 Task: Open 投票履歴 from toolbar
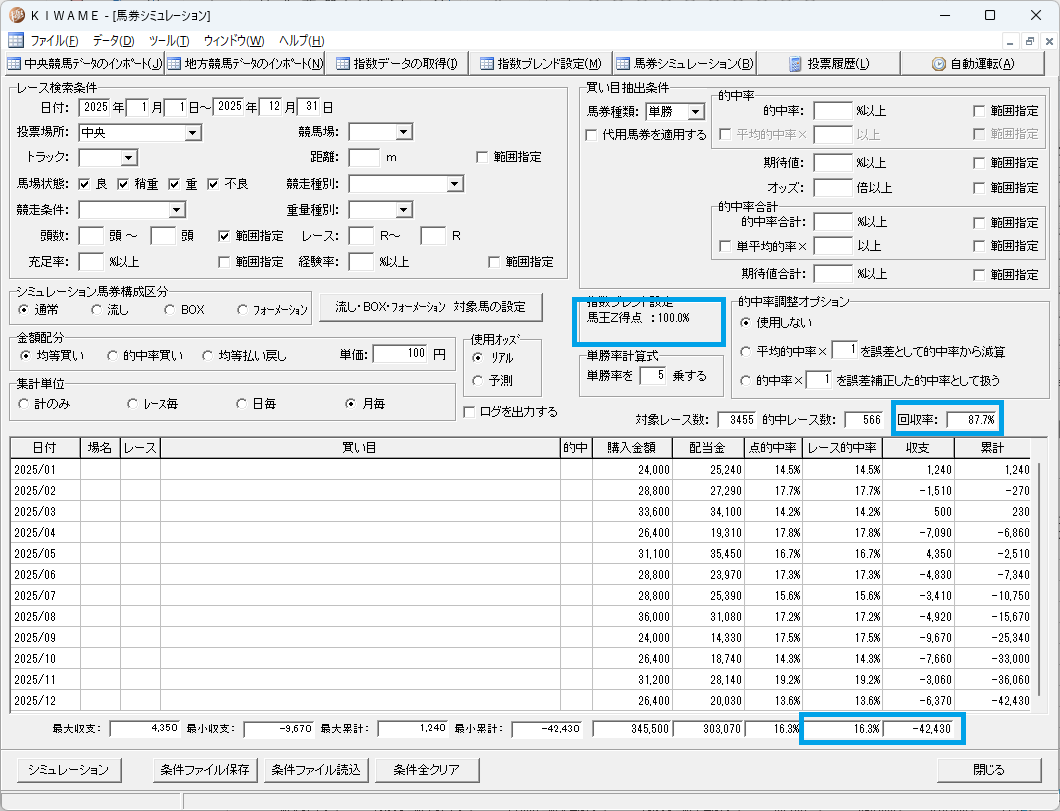point(829,64)
